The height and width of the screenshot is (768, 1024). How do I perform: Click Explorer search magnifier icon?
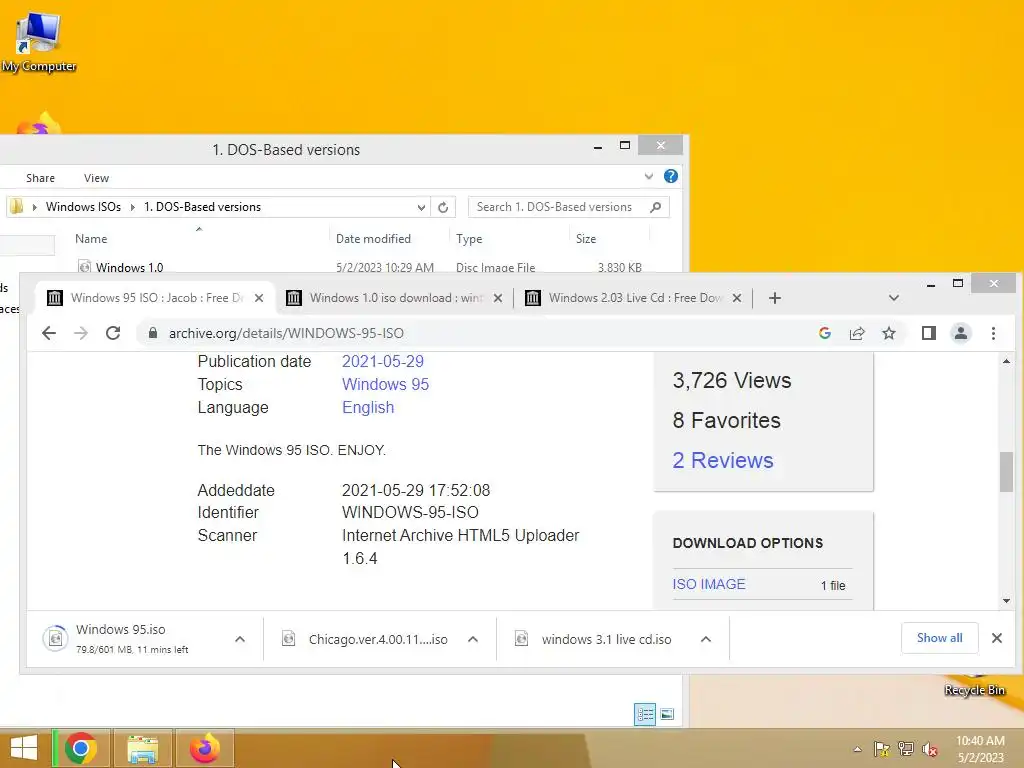coord(656,207)
